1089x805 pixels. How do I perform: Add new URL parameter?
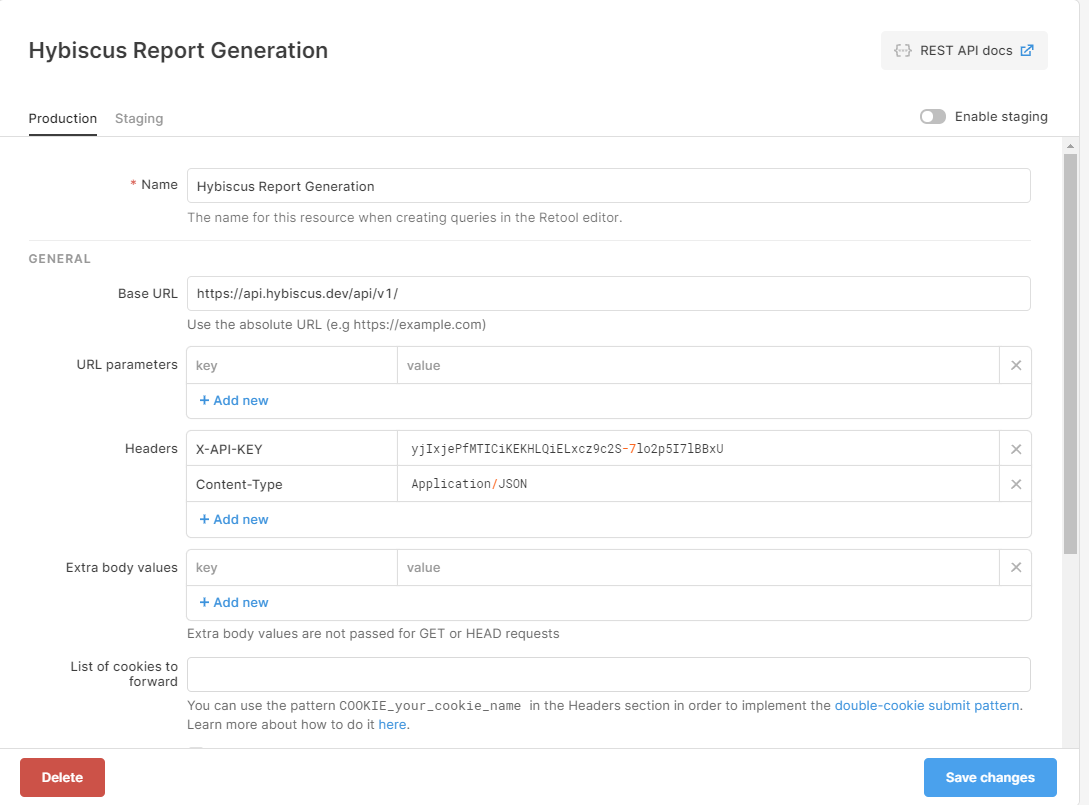(234, 401)
